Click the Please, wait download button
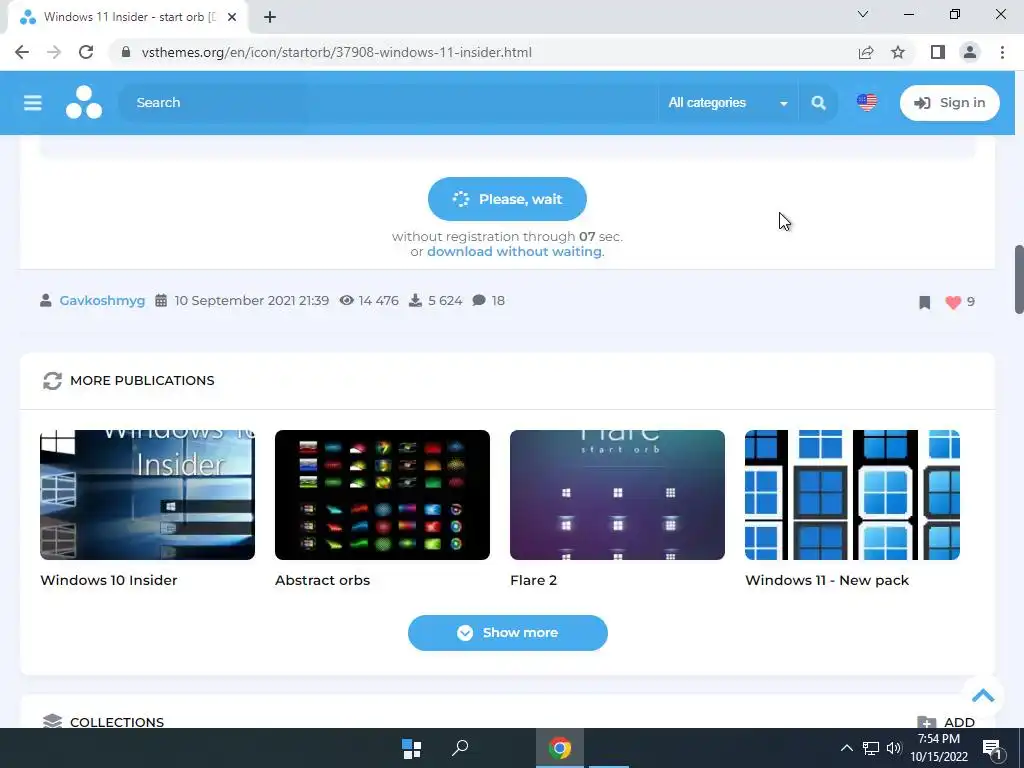The height and width of the screenshot is (768, 1024). coord(507,199)
